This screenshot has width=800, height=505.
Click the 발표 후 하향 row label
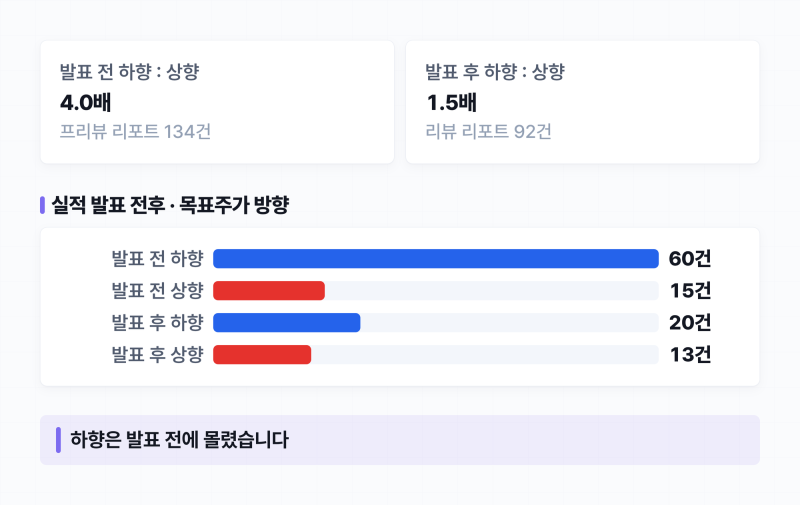158,323
